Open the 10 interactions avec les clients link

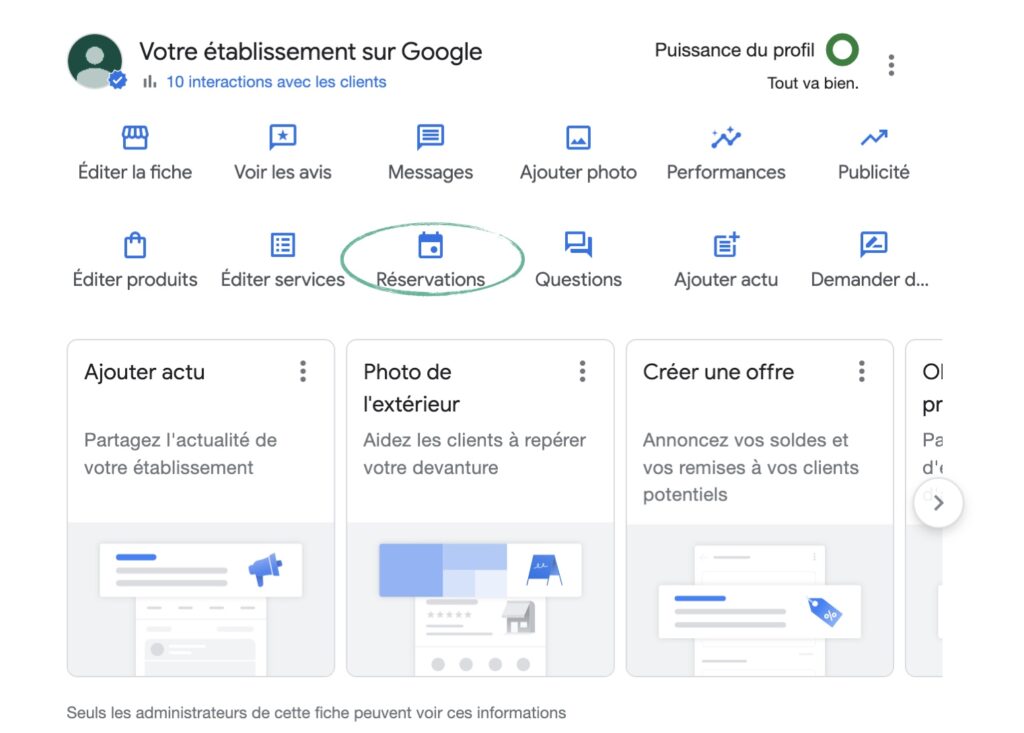click(x=276, y=82)
